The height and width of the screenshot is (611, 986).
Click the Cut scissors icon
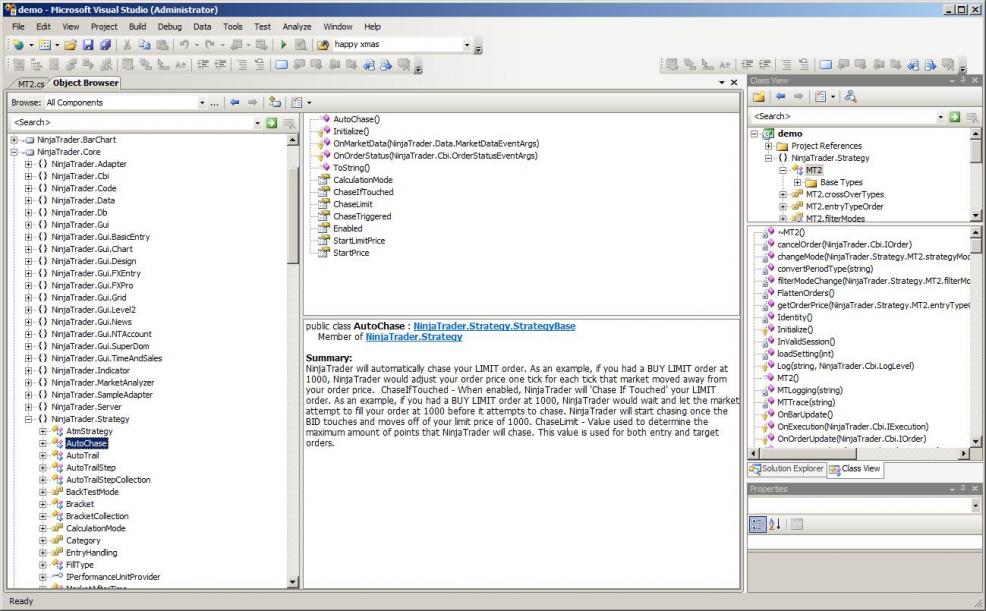coord(127,45)
